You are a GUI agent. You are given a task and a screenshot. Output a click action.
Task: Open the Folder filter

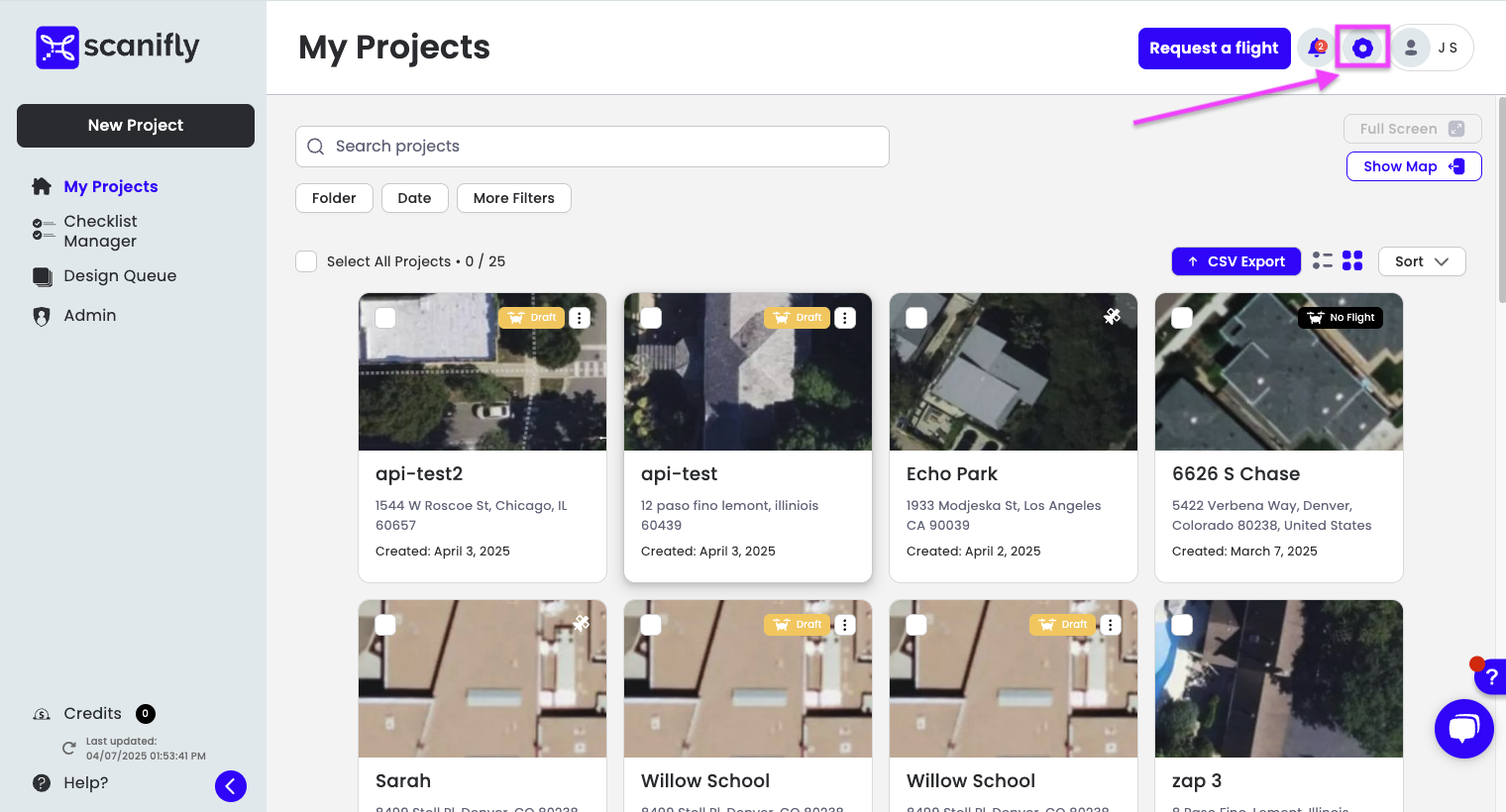tap(334, 198)
